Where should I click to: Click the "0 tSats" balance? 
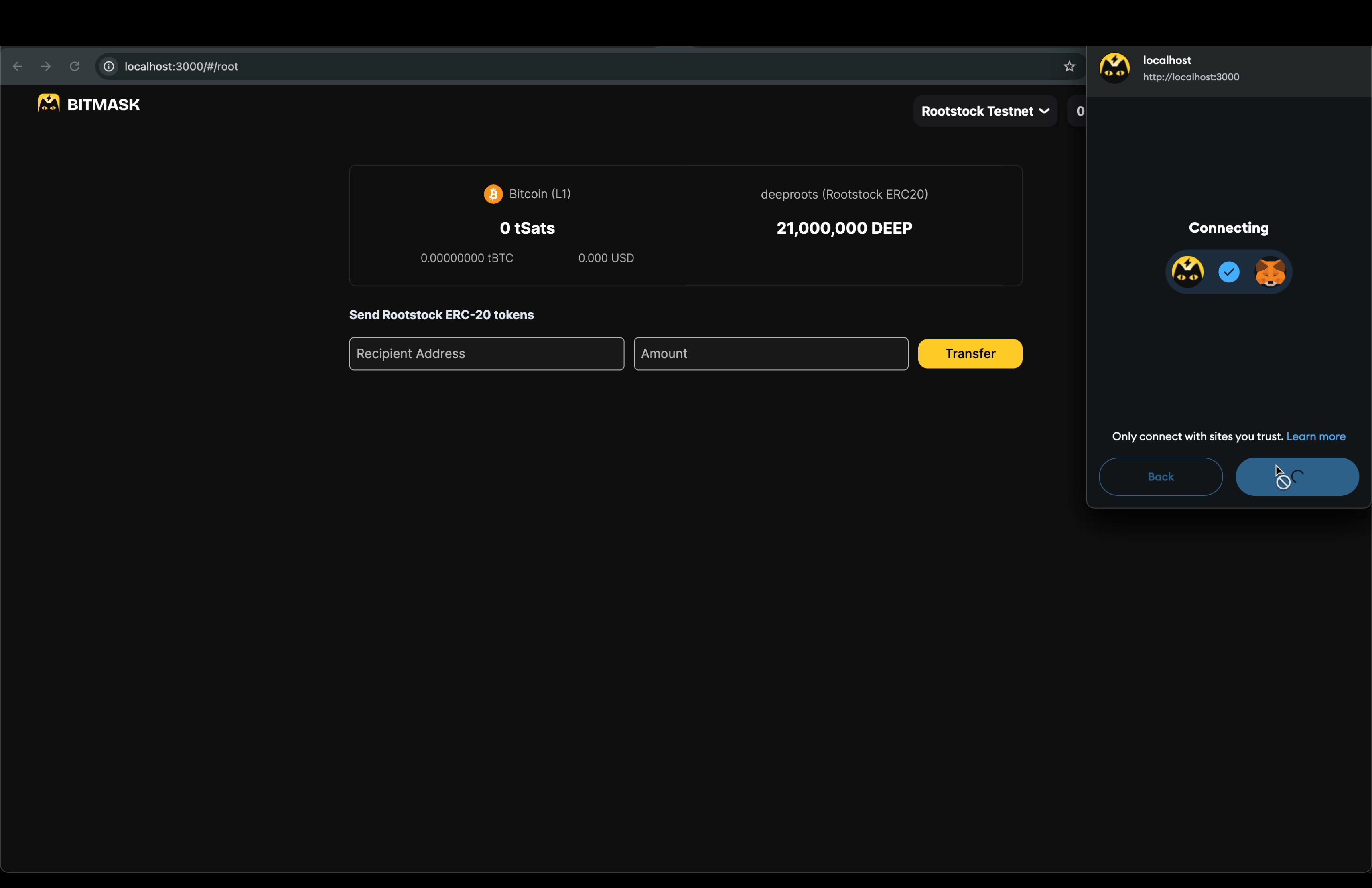[x=528, y=228]
